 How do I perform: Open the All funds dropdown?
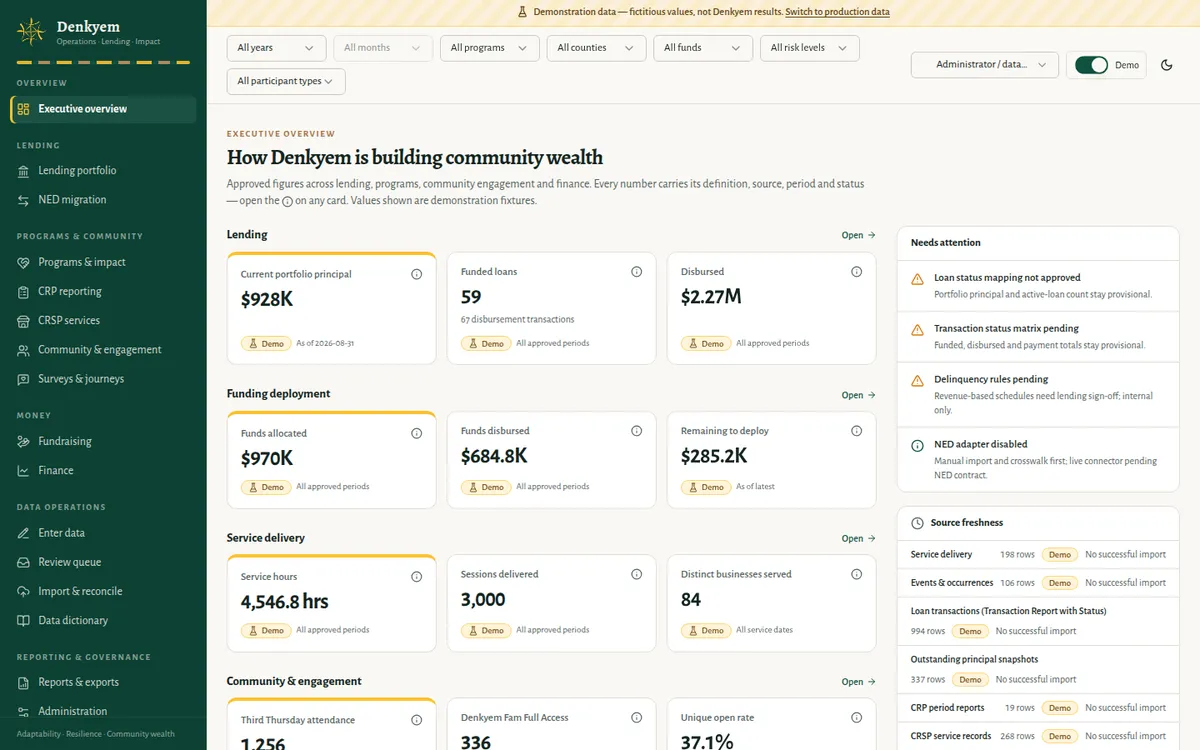(703, 48)
